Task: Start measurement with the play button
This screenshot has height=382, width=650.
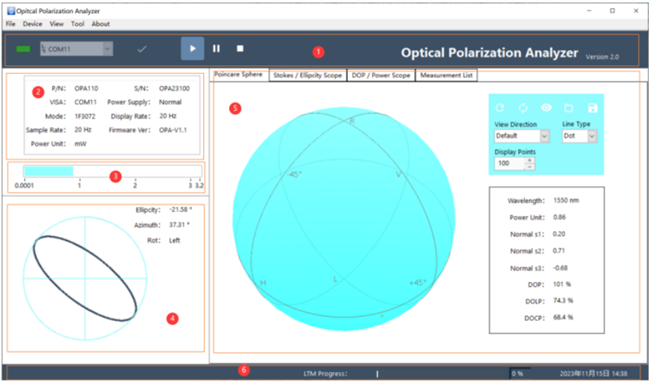Action: pyautogui.click(x=192, y=48)
